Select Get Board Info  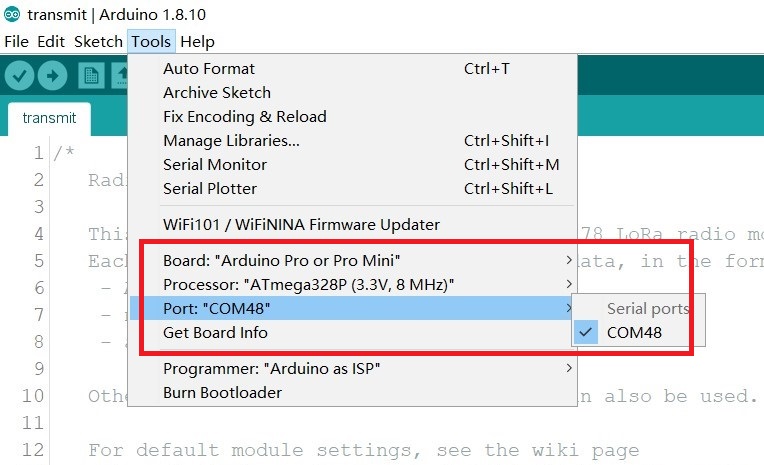pos(352,332)
